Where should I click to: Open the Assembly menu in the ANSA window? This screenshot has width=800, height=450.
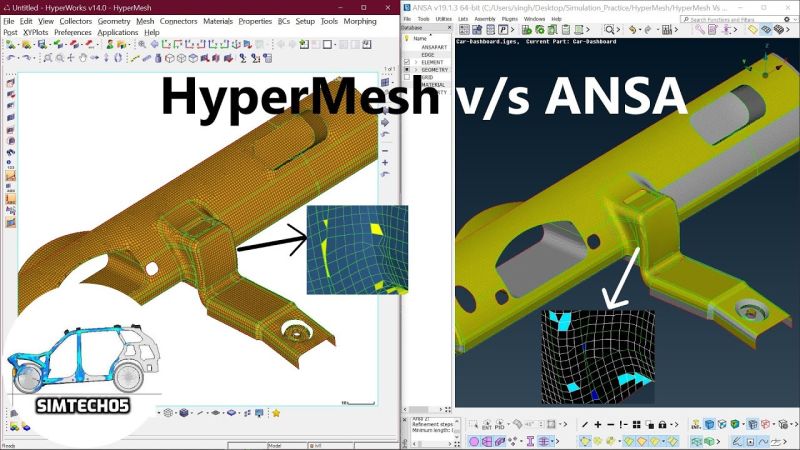coord(485,19)
